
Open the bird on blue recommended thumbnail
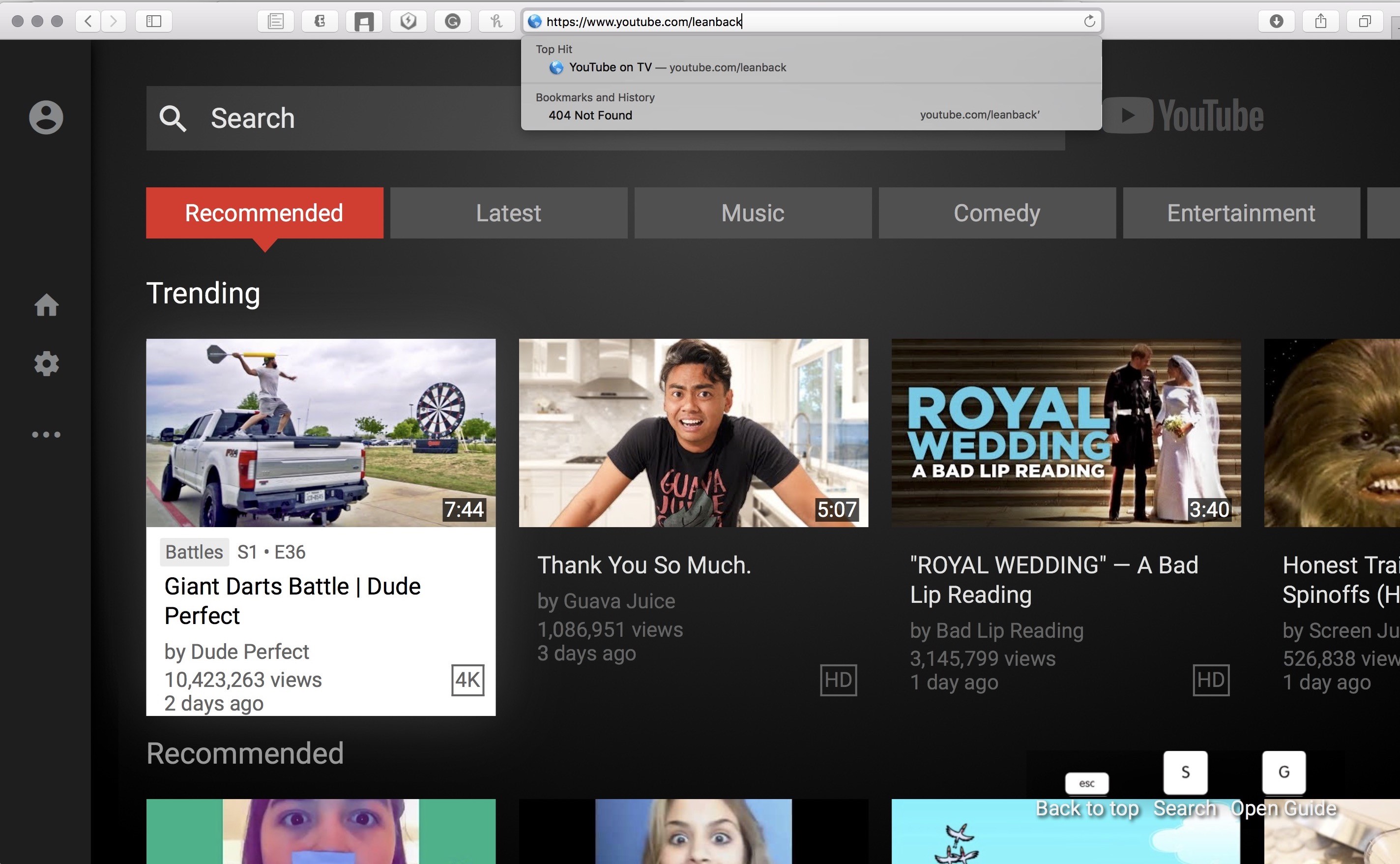point(1066,832)
